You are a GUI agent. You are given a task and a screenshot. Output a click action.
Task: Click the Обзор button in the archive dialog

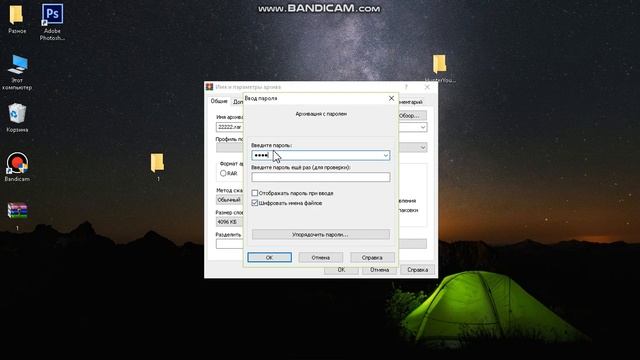[x=412, y=116]
